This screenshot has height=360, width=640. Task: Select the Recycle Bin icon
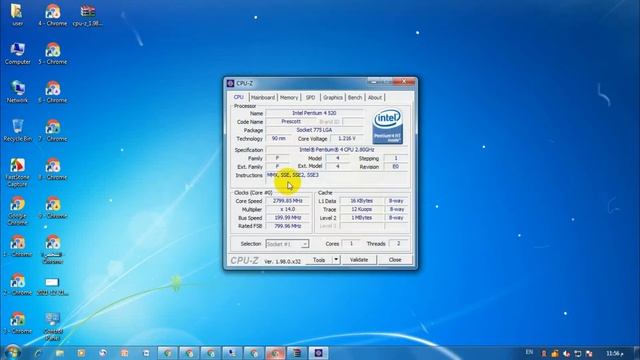click(x=17, y=131)
